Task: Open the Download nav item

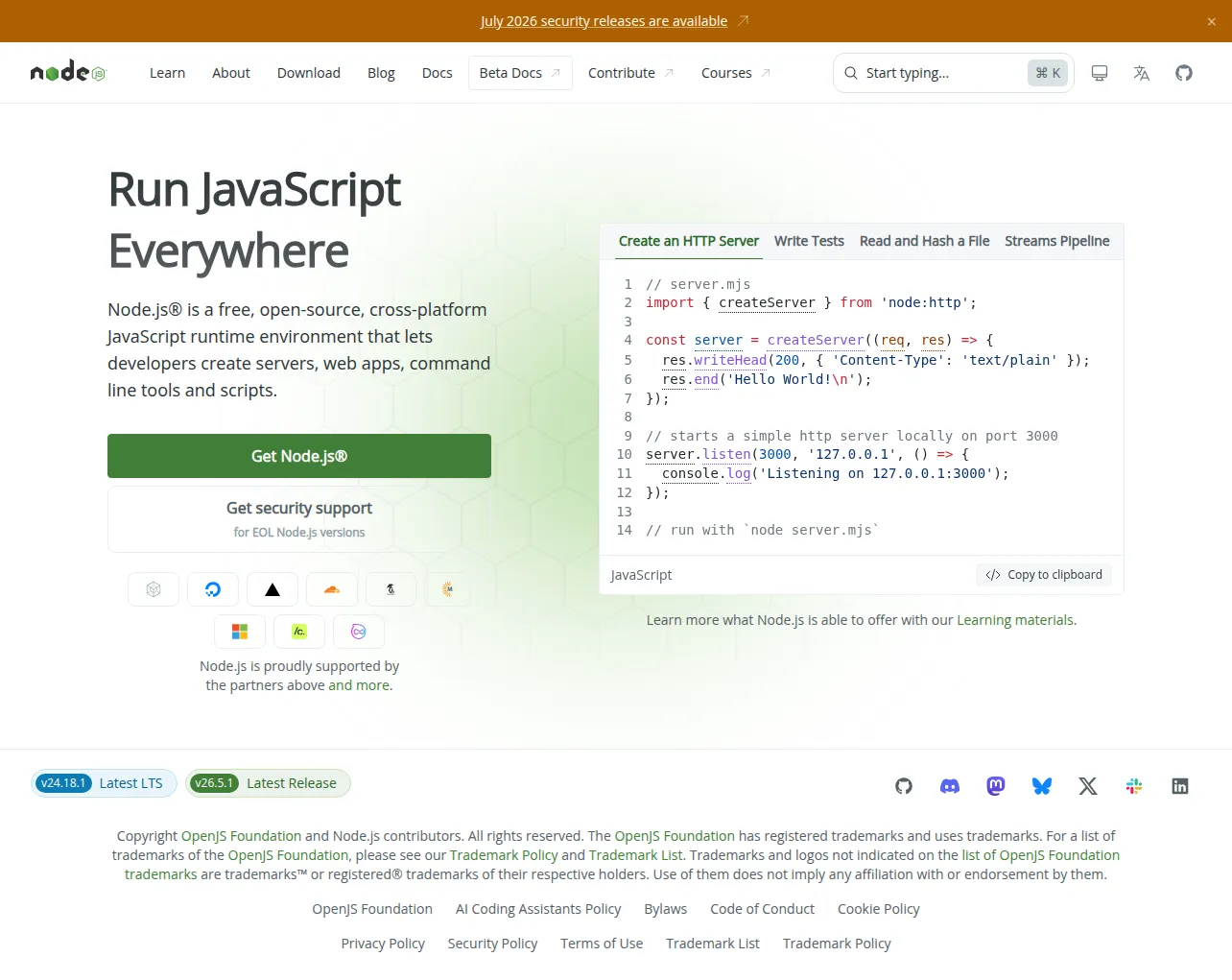Action: coord(309,73)
